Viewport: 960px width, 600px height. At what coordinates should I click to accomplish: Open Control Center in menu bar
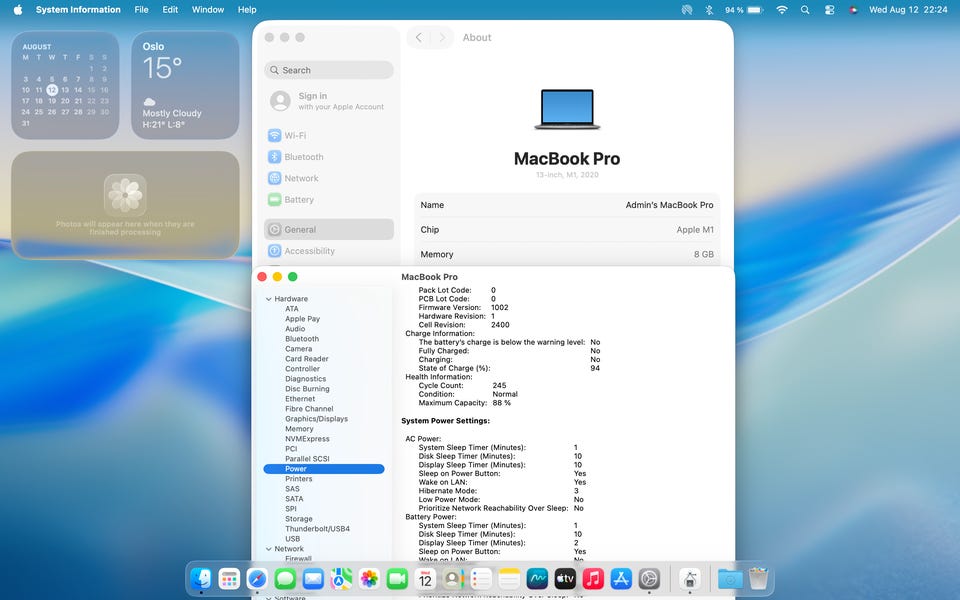tap(830, 10)
